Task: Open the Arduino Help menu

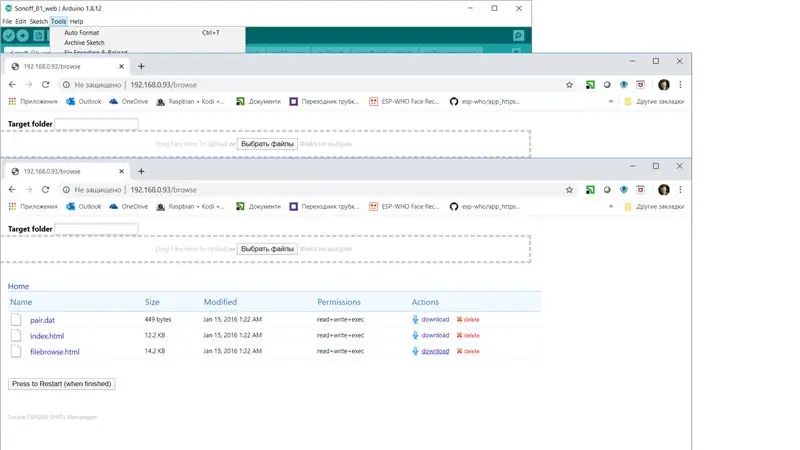Action: (x=77, y=21)
